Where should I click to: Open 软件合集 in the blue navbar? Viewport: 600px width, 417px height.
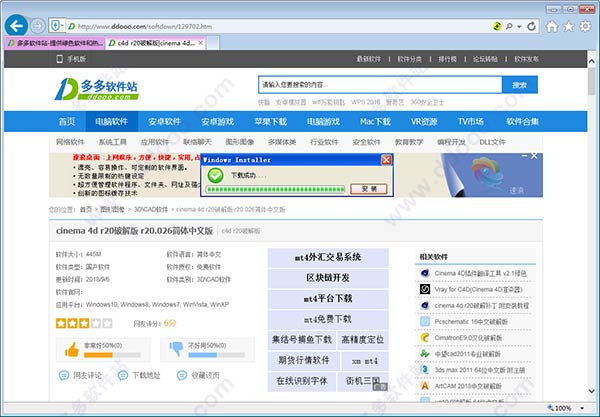pos(522,122)
